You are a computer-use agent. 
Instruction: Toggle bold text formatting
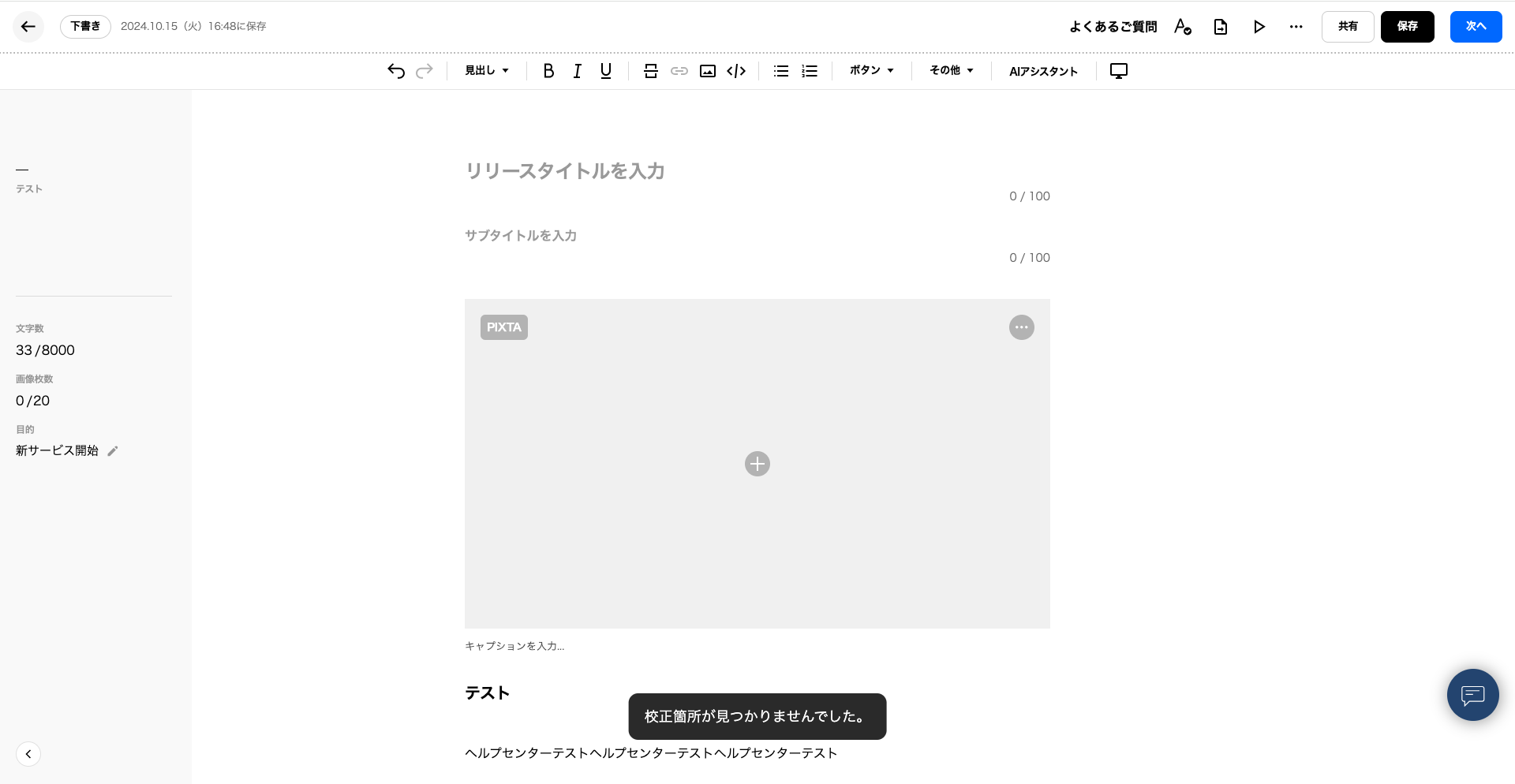click(x=548, y=71)
